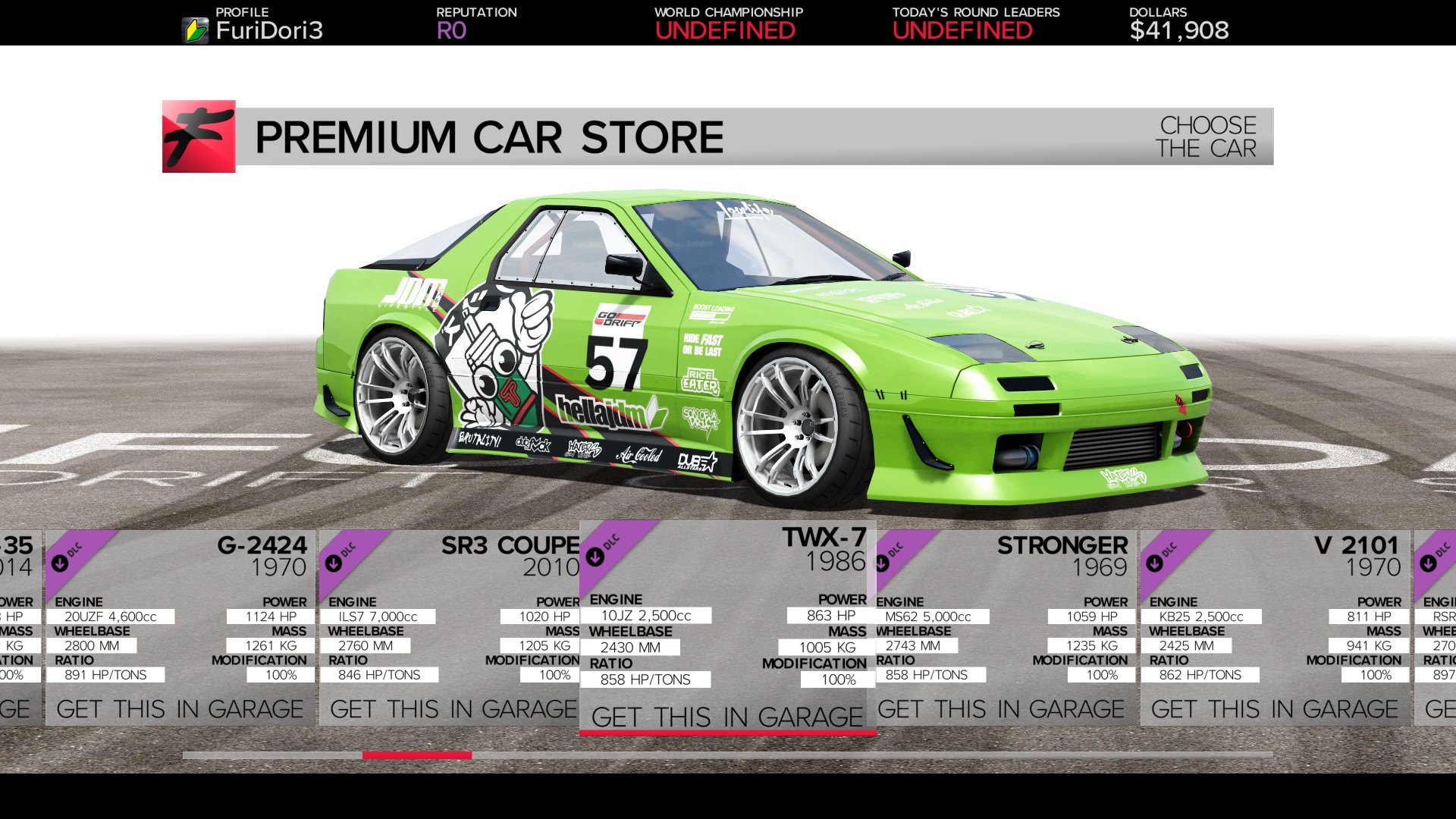This screenshot has width=1456, height=819.
Task: Click the profile avatar icon next to FuriDori3
Action: pos(195,29)
